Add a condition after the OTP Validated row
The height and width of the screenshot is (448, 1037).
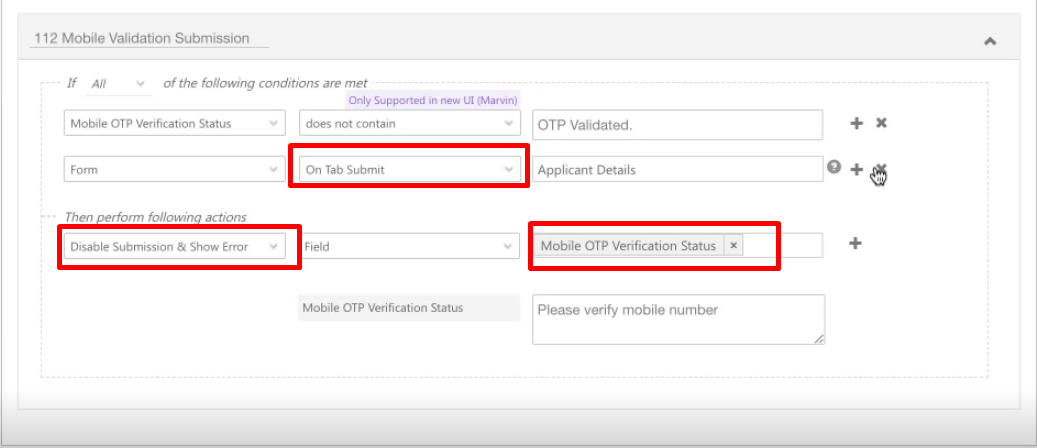point(856,123)
